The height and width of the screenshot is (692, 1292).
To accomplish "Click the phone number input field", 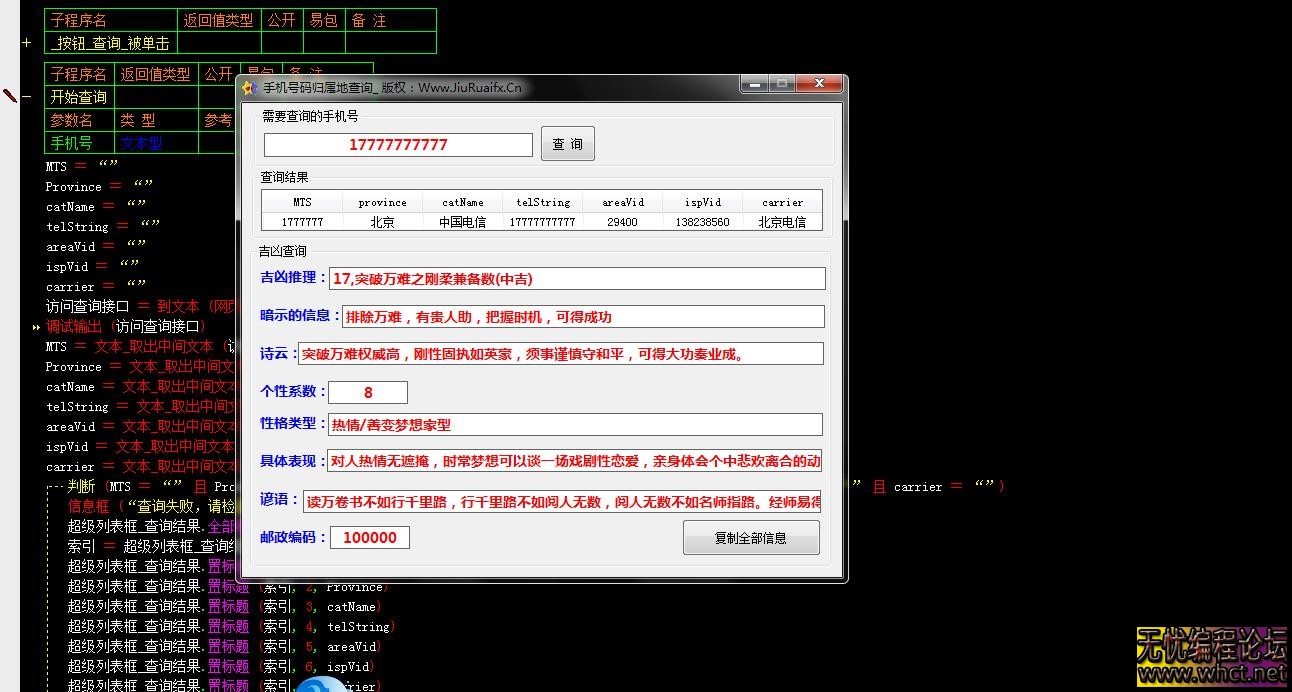I will tap(398, 145).
